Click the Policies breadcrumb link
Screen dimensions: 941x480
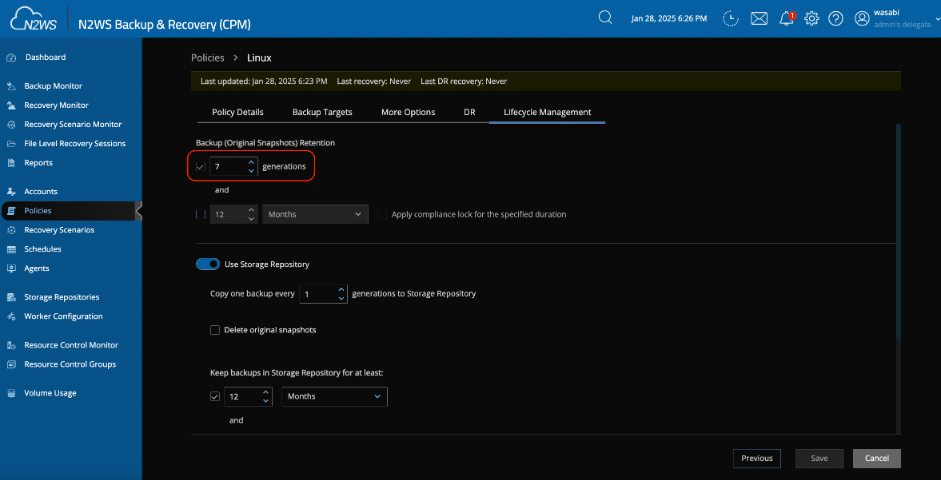click(208, 58)
